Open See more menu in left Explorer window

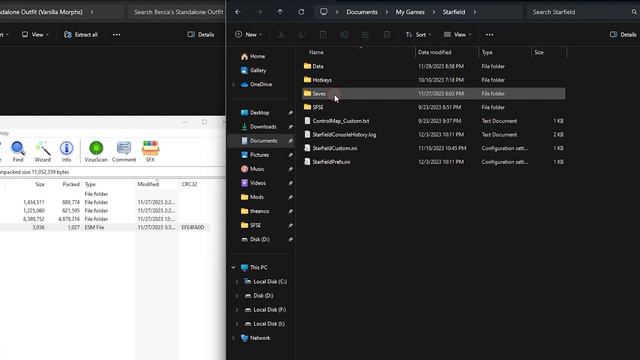(x=116, y=35)
